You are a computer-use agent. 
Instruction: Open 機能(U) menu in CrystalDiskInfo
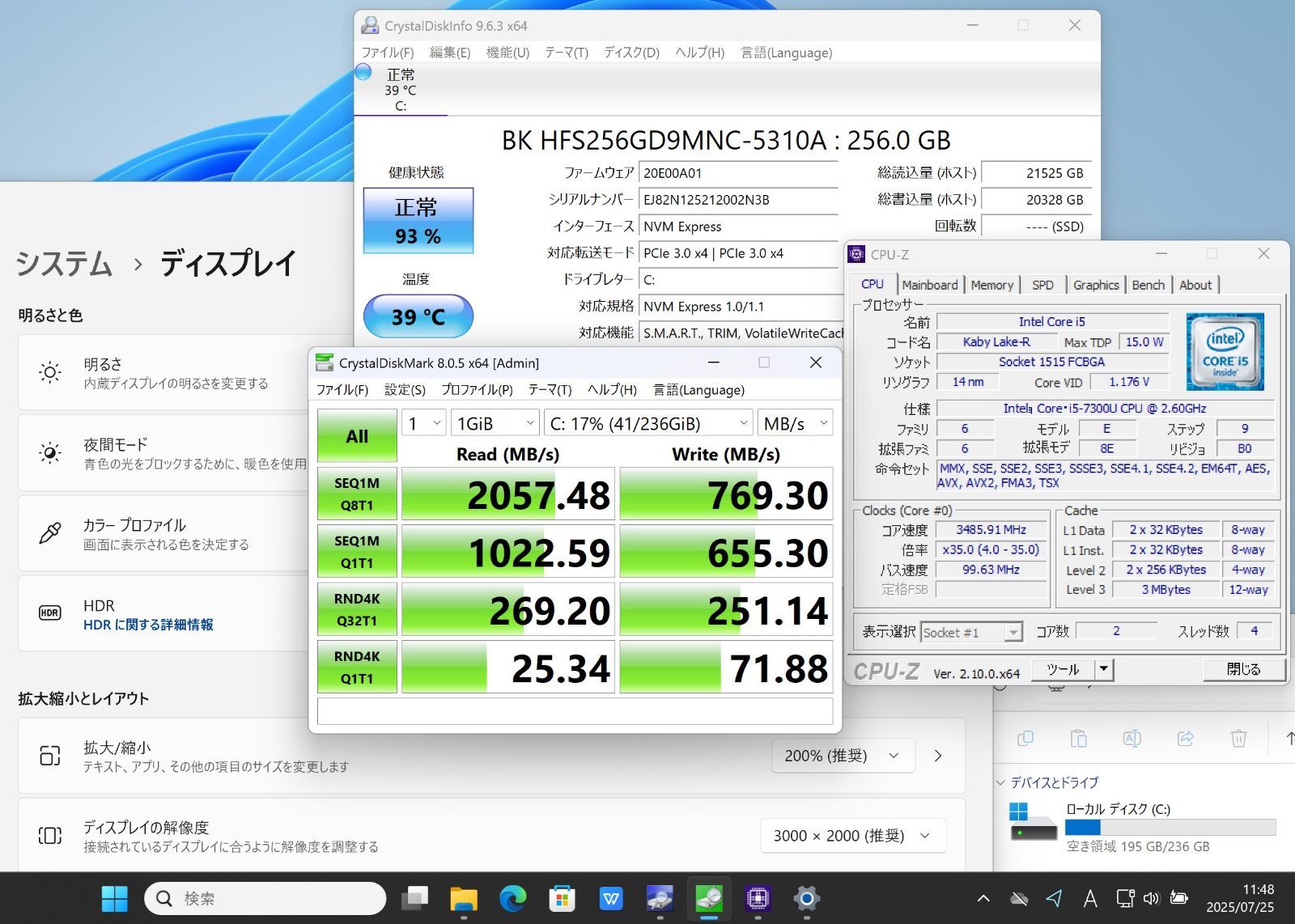507,53
